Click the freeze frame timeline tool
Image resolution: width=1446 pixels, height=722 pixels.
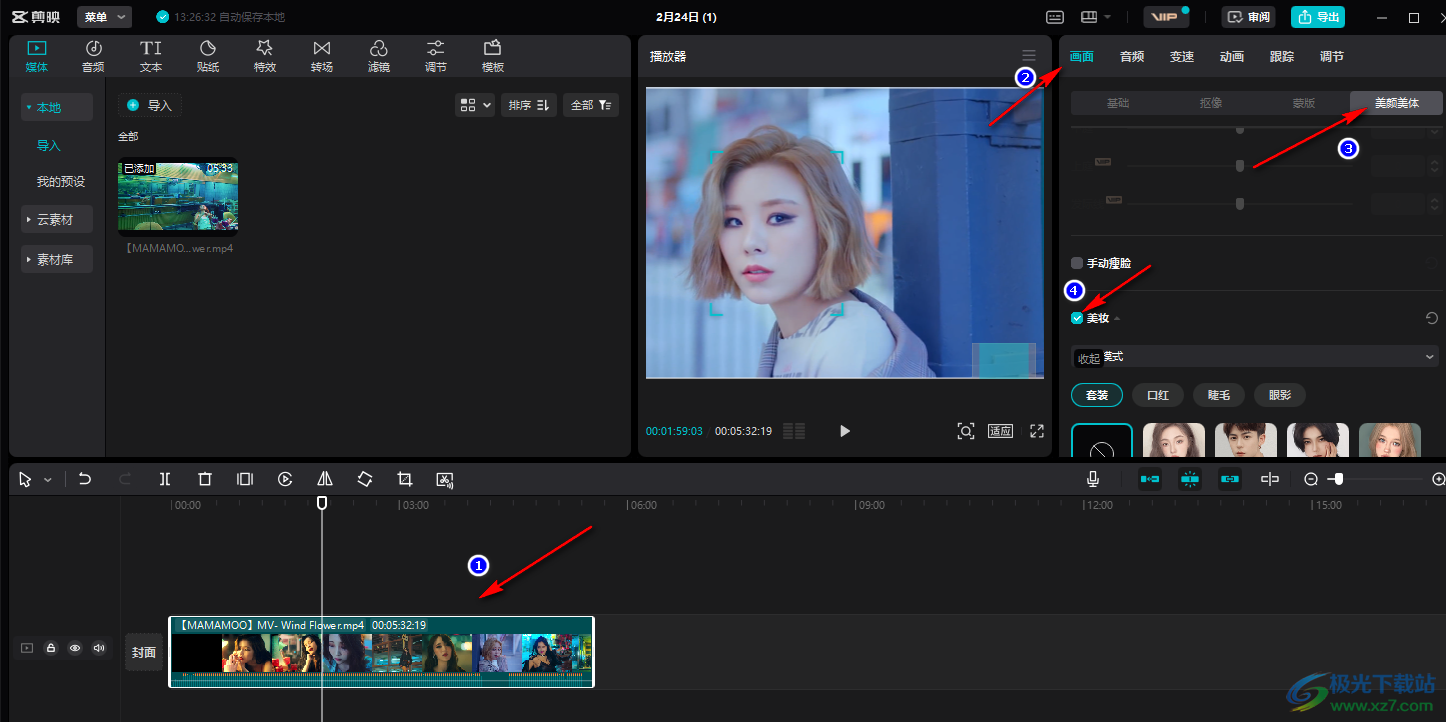pos(245,479)
